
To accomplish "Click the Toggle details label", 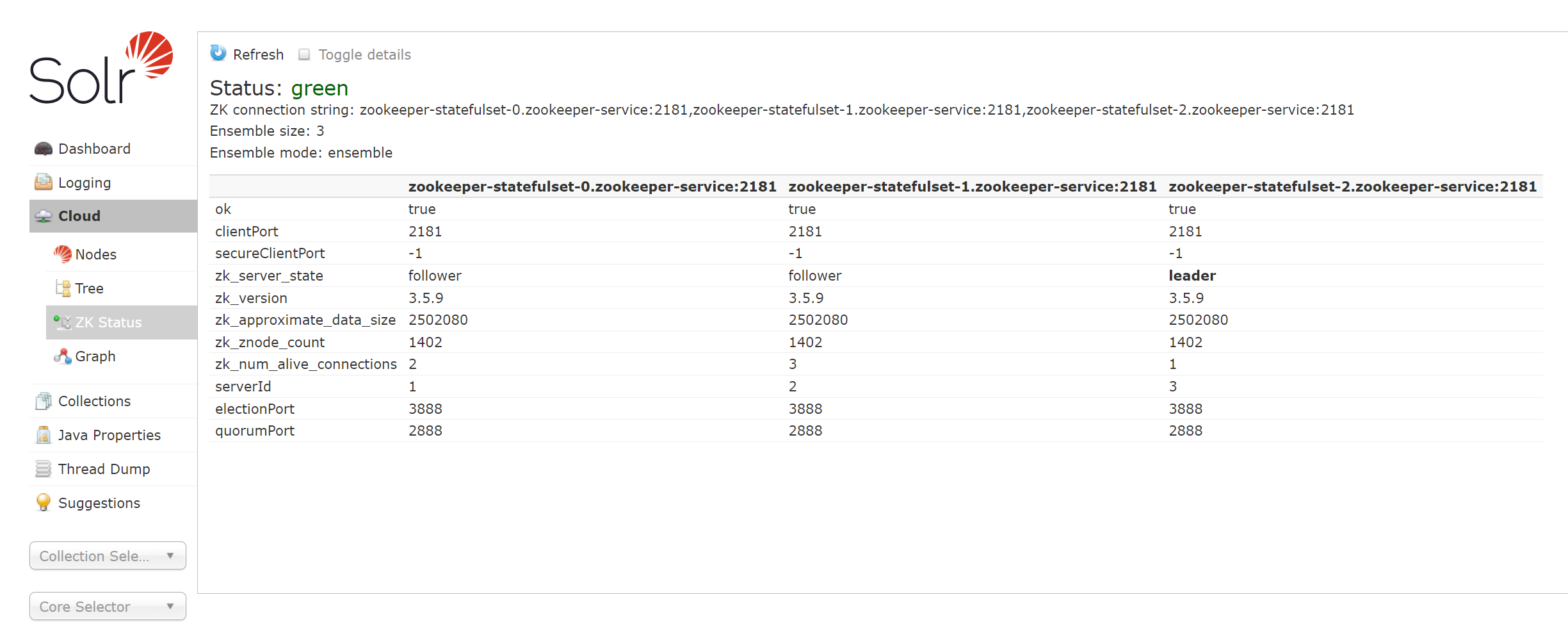I will coord(364,54).
